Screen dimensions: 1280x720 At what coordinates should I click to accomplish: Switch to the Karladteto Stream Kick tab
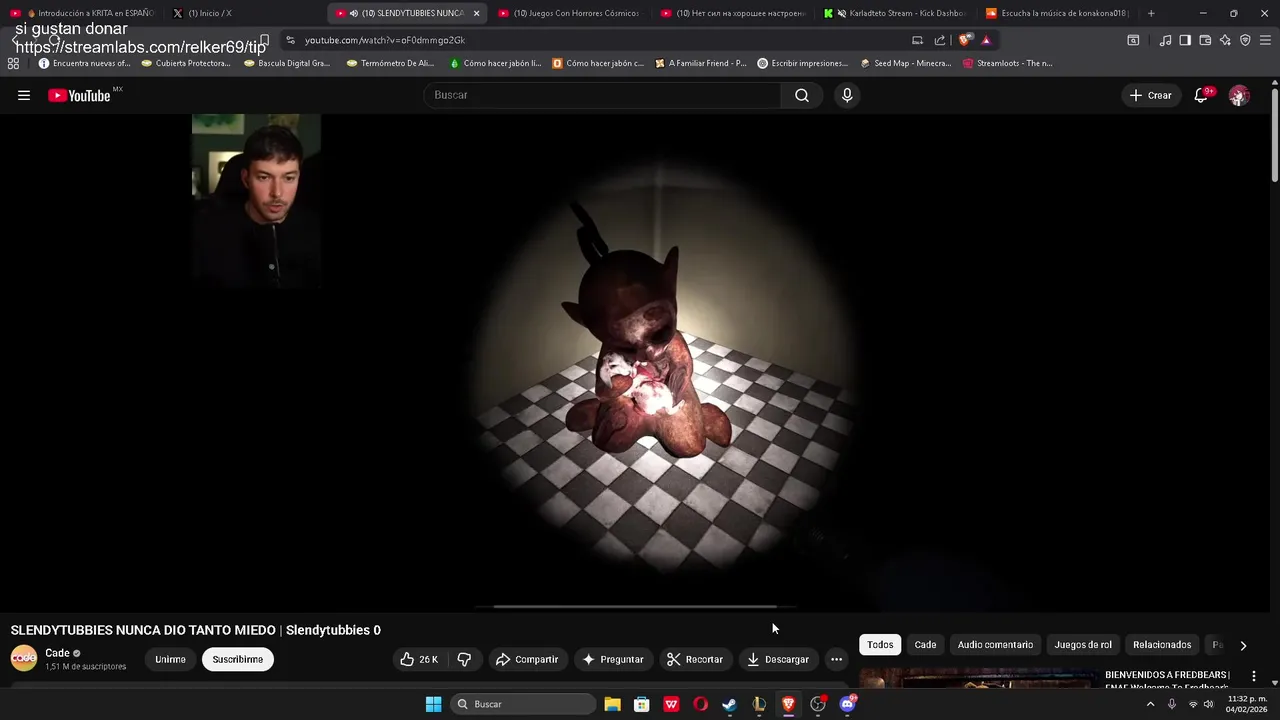pyautogui.click(x=895, y=13)
